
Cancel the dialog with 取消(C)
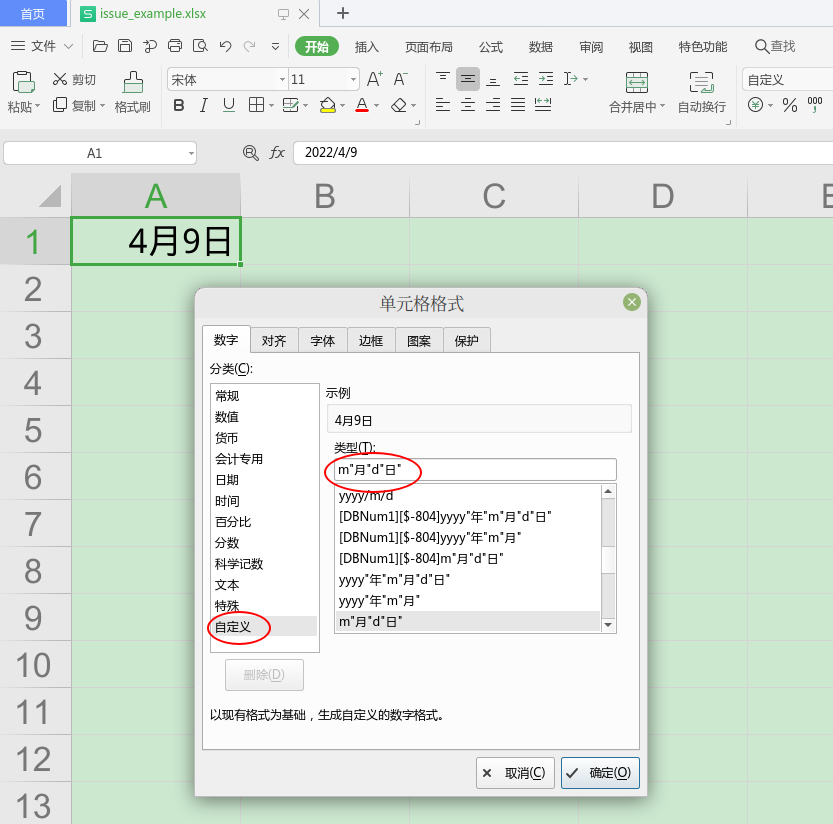(515, 772)
